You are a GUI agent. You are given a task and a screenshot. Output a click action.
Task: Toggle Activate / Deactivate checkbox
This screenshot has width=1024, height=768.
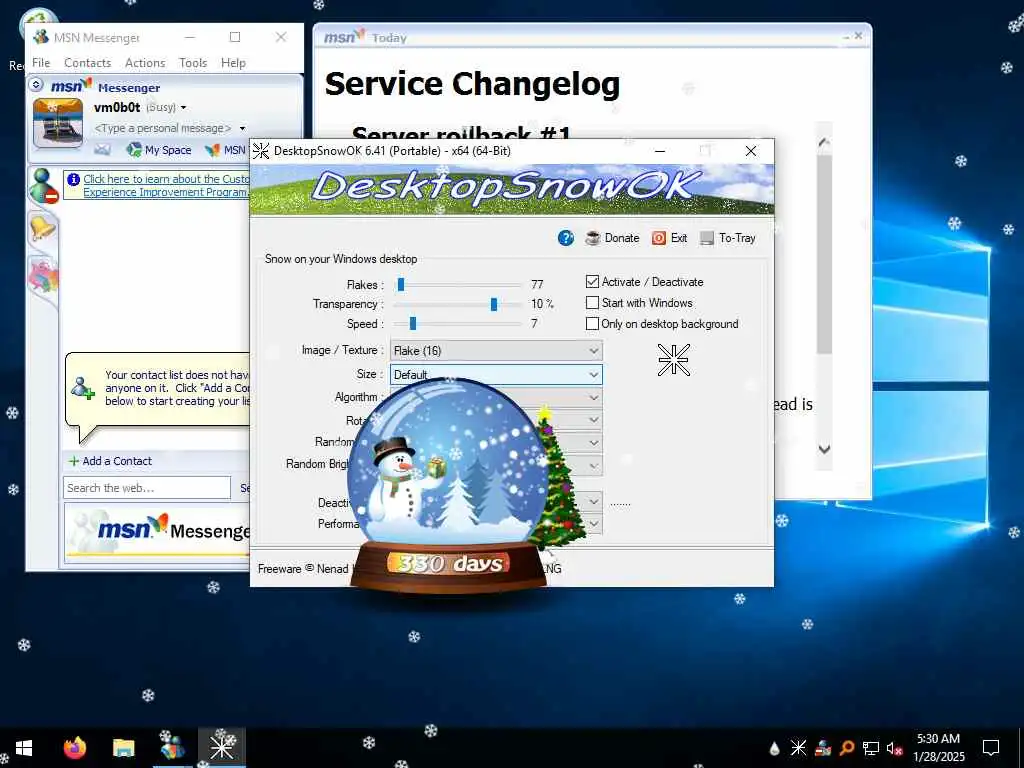click(x=592, y=282)
